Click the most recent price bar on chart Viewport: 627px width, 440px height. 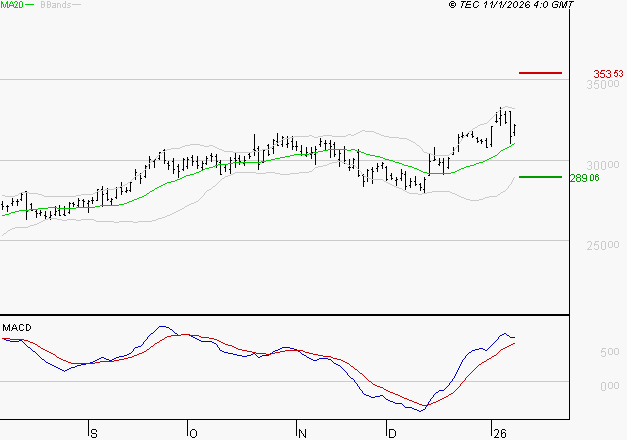pos(514,130)
